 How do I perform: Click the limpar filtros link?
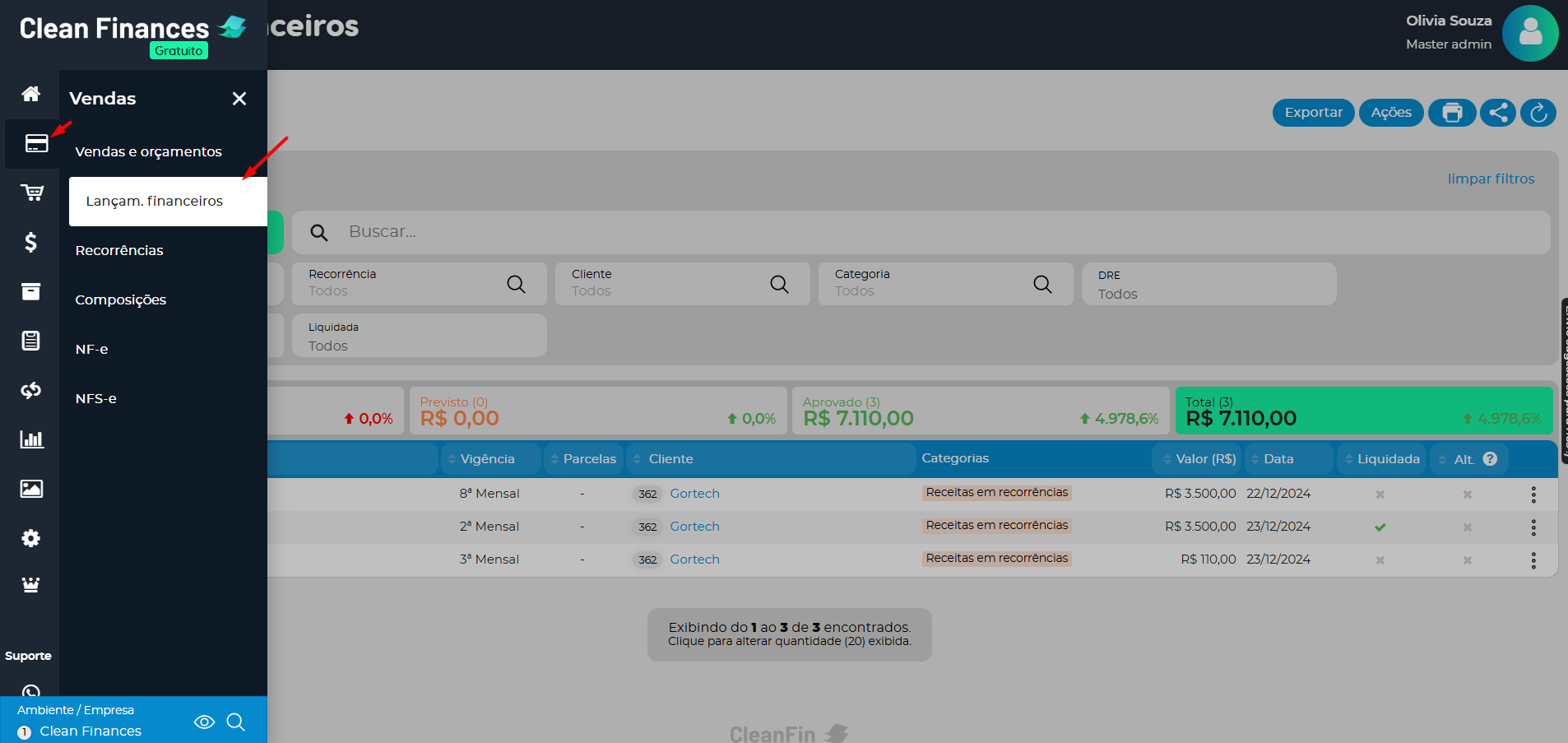click(1491, 179)
